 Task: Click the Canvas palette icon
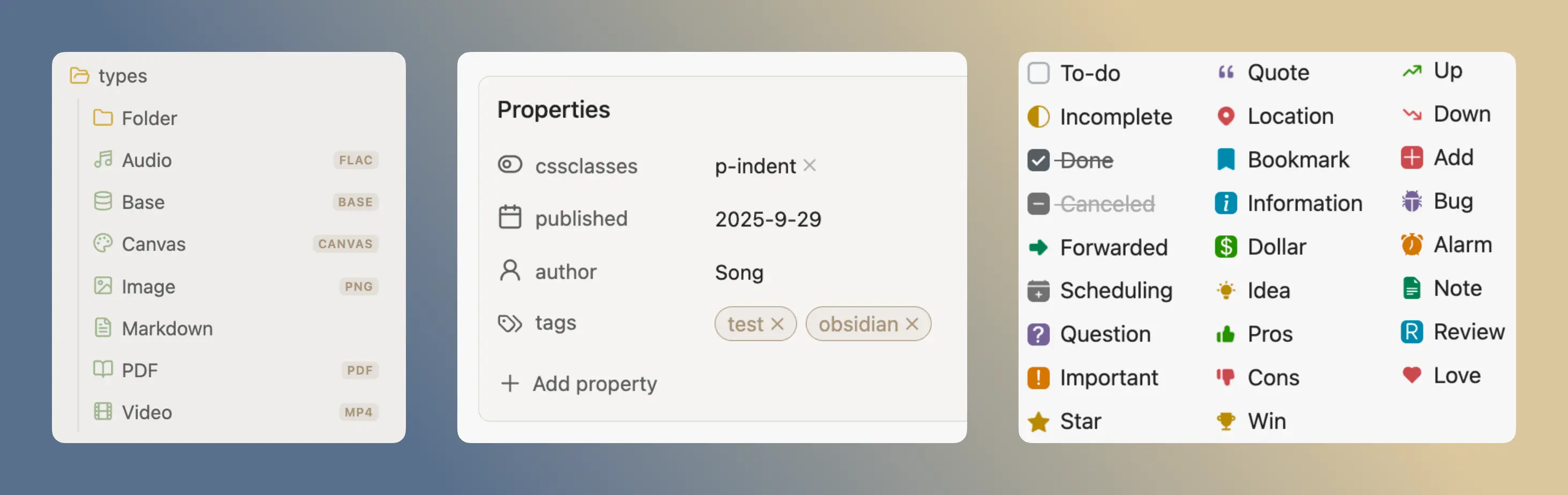click(x=103, y=243)
